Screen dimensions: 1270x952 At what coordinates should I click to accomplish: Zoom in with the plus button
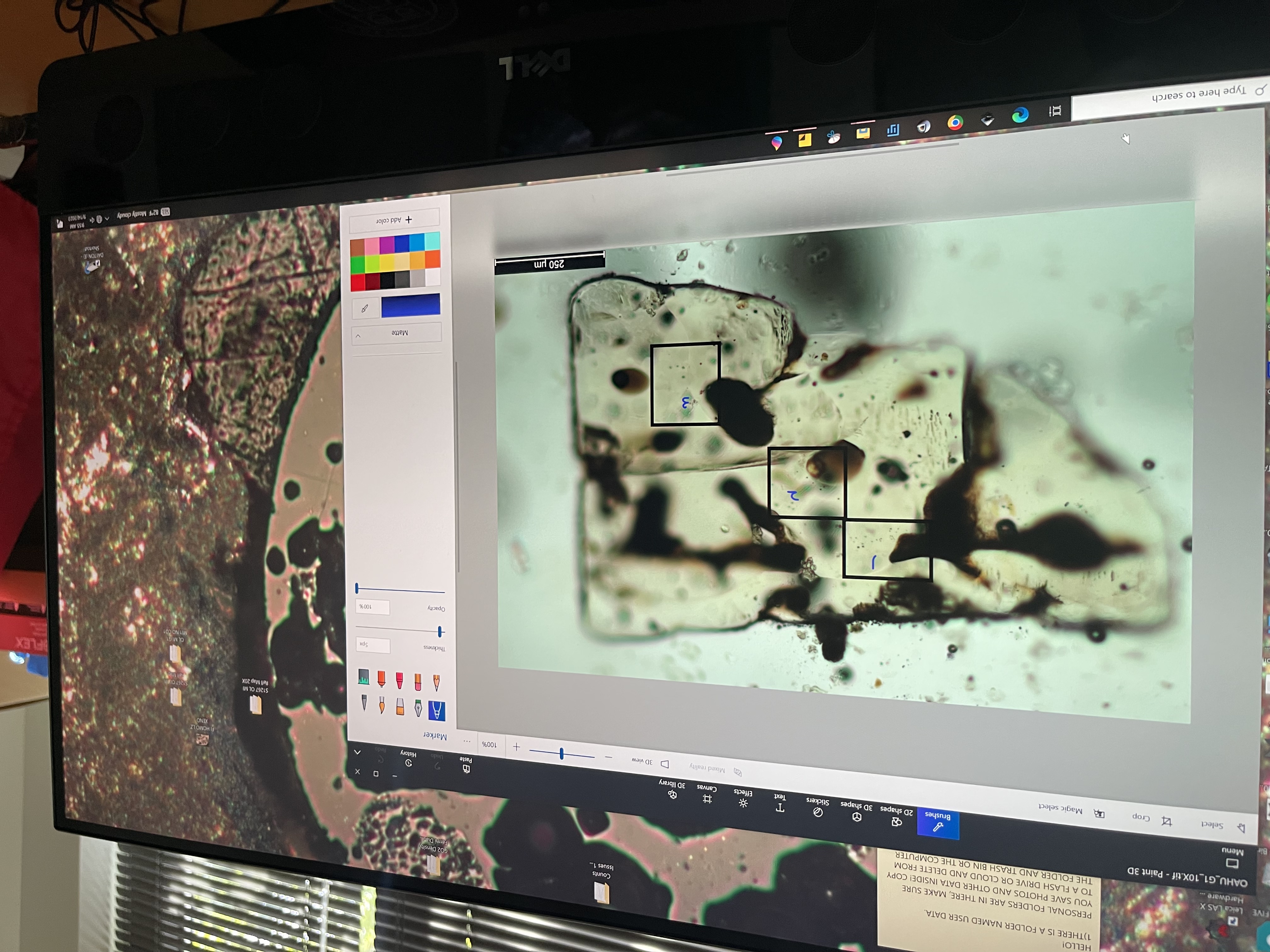coord(516,746)
